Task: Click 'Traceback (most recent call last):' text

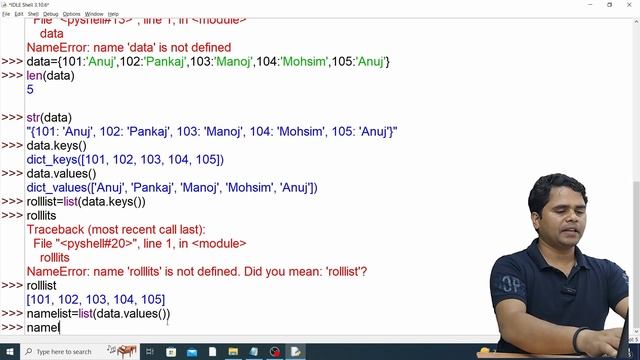Action: (x=116, y=229)
